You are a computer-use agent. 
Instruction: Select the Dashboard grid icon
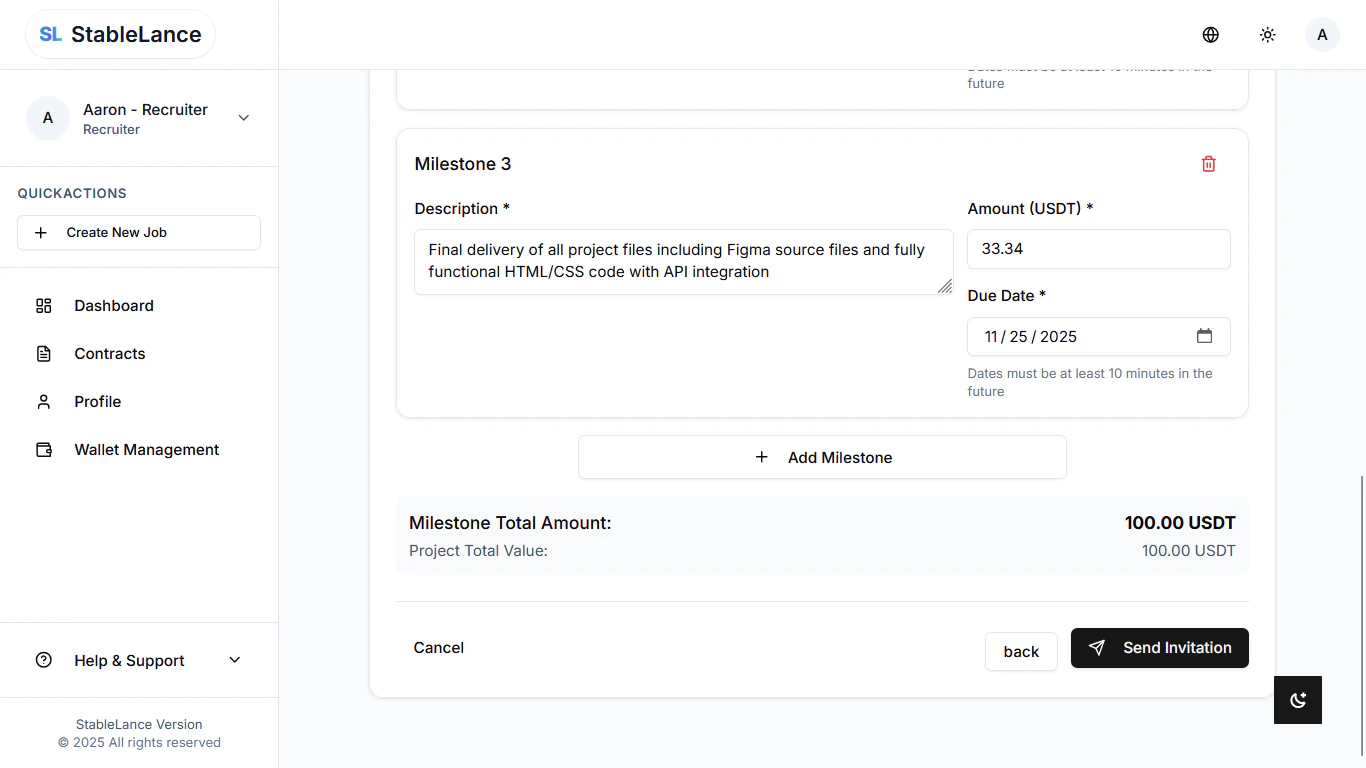click(x=44, y=305)
